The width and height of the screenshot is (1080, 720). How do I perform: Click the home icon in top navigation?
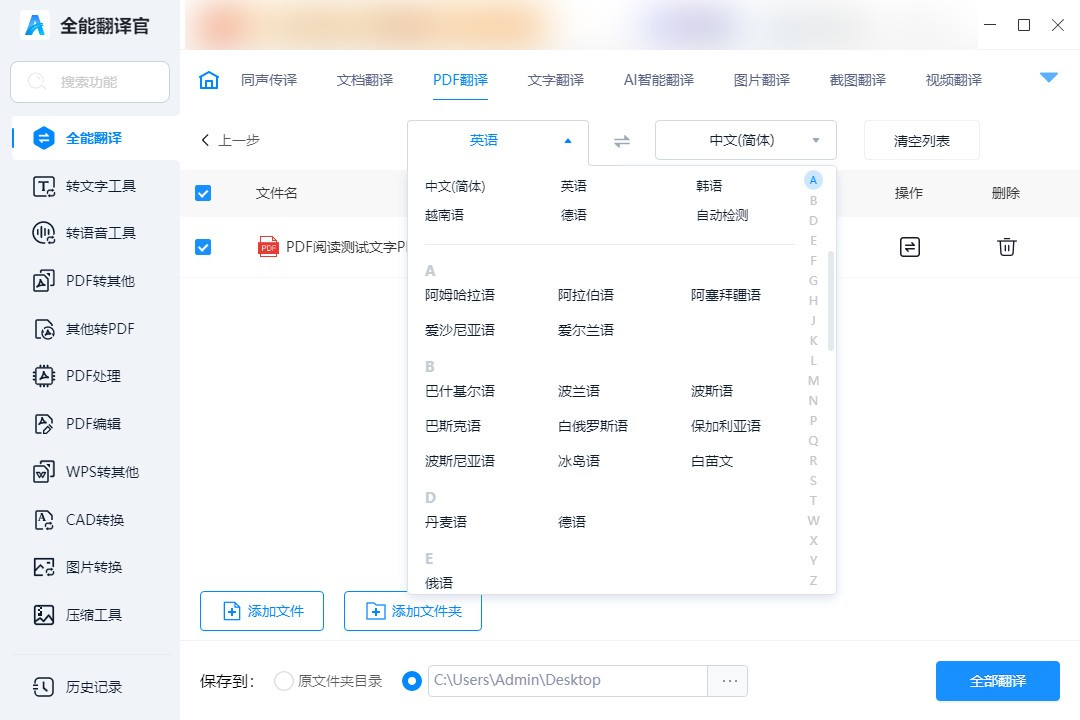208,79
